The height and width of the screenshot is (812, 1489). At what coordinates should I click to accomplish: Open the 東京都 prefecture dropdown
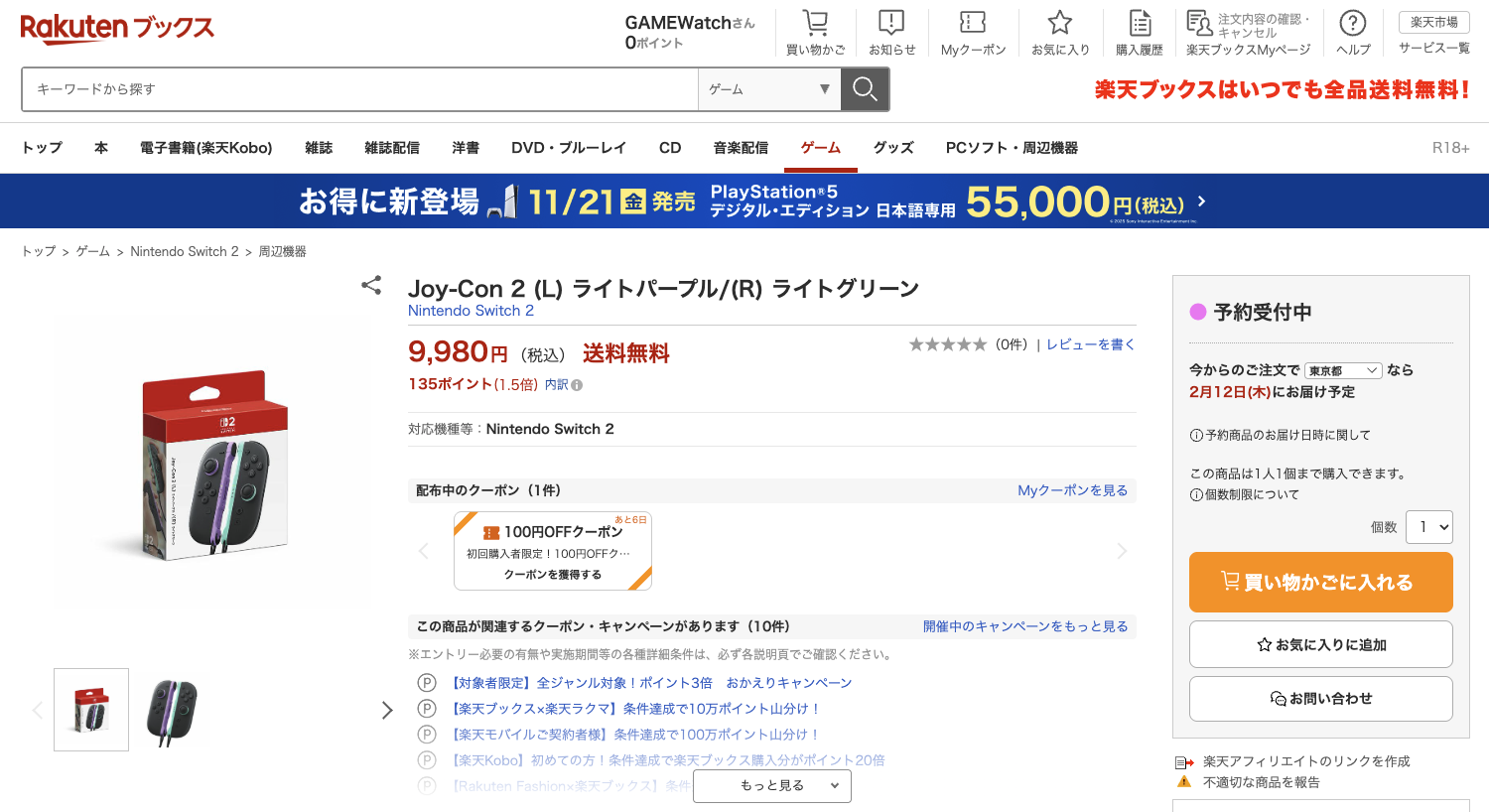click(1343, 370)
